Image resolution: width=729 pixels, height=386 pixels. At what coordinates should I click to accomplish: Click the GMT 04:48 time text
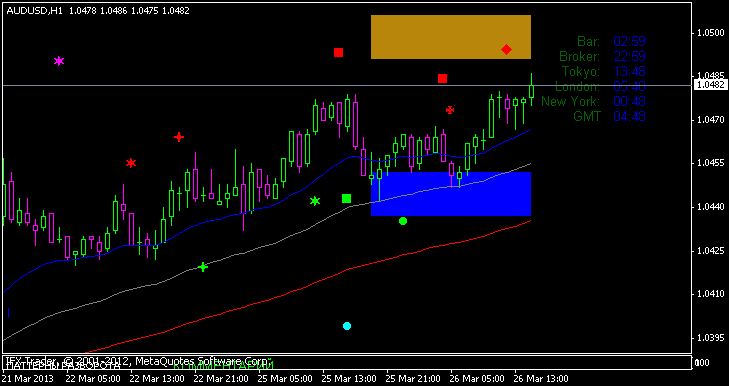[x=609, y=116]
